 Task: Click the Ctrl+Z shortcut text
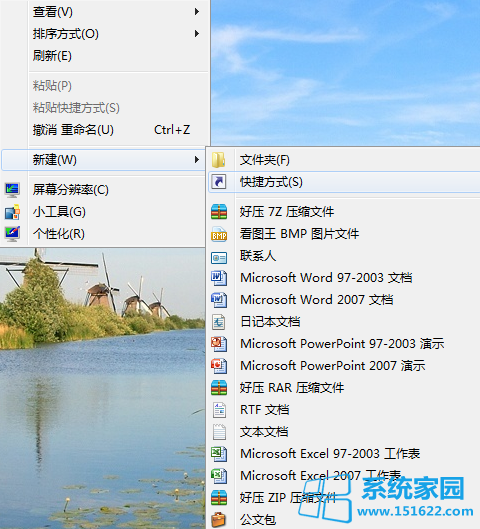[172, 130]
